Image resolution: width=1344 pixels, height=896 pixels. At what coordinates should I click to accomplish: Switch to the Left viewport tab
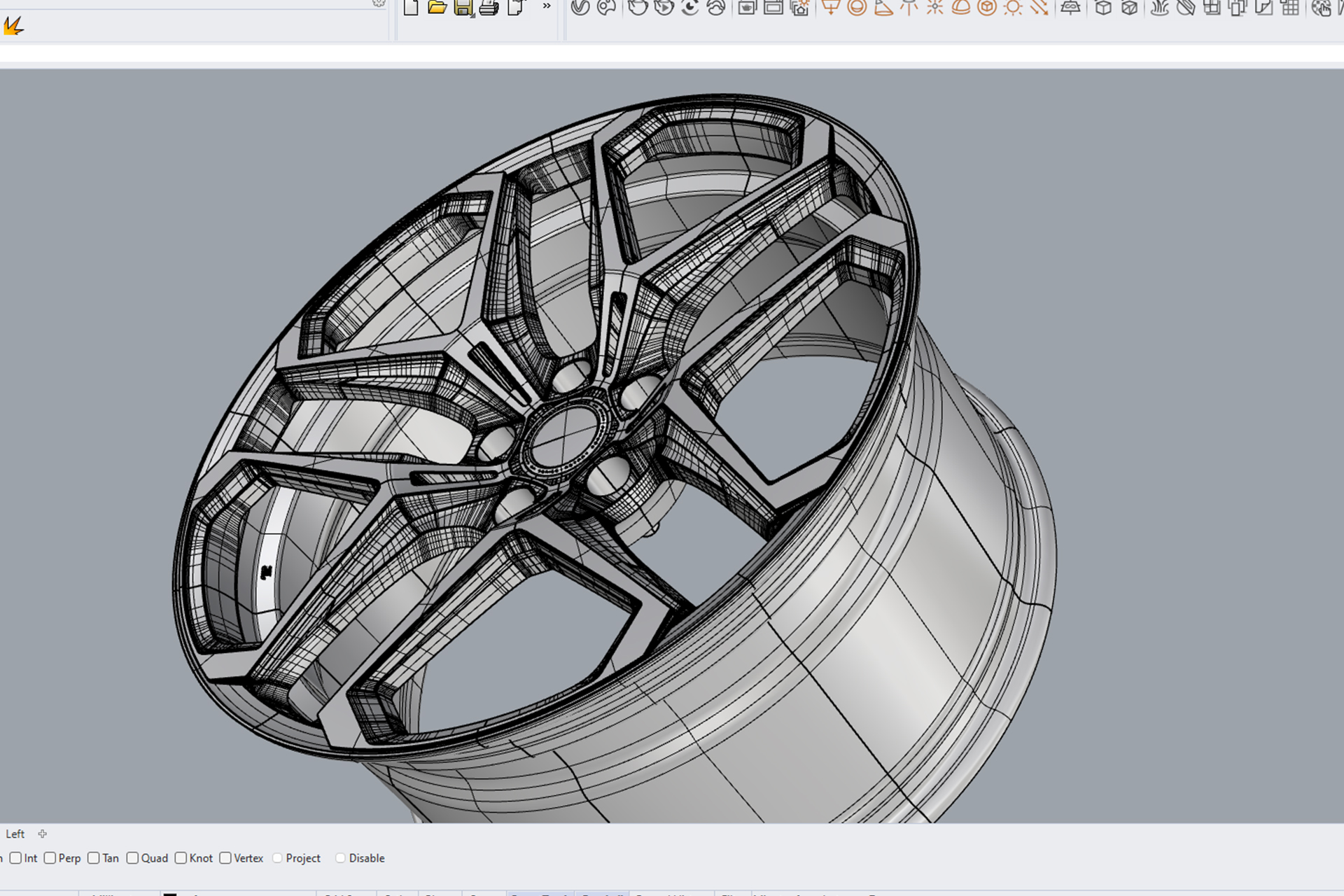click(x=15, y=834)
